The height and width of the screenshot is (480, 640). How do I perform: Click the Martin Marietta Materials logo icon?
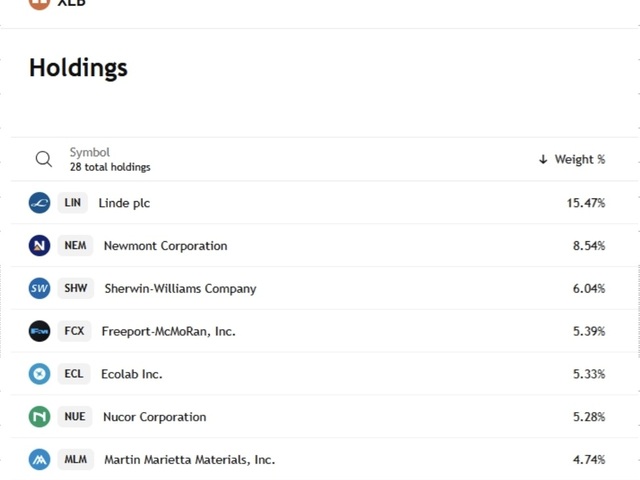tap(39, 460)
